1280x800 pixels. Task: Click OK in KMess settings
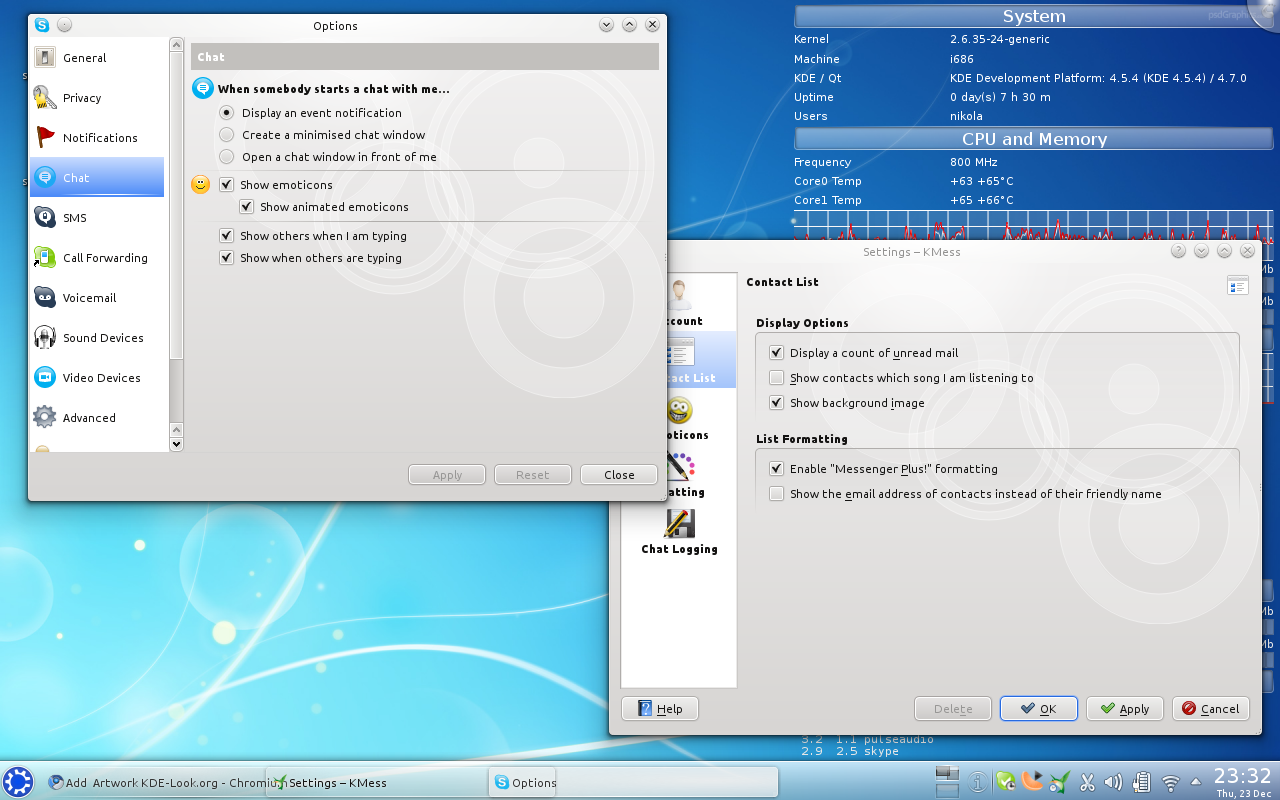(x=1039, y=709)
